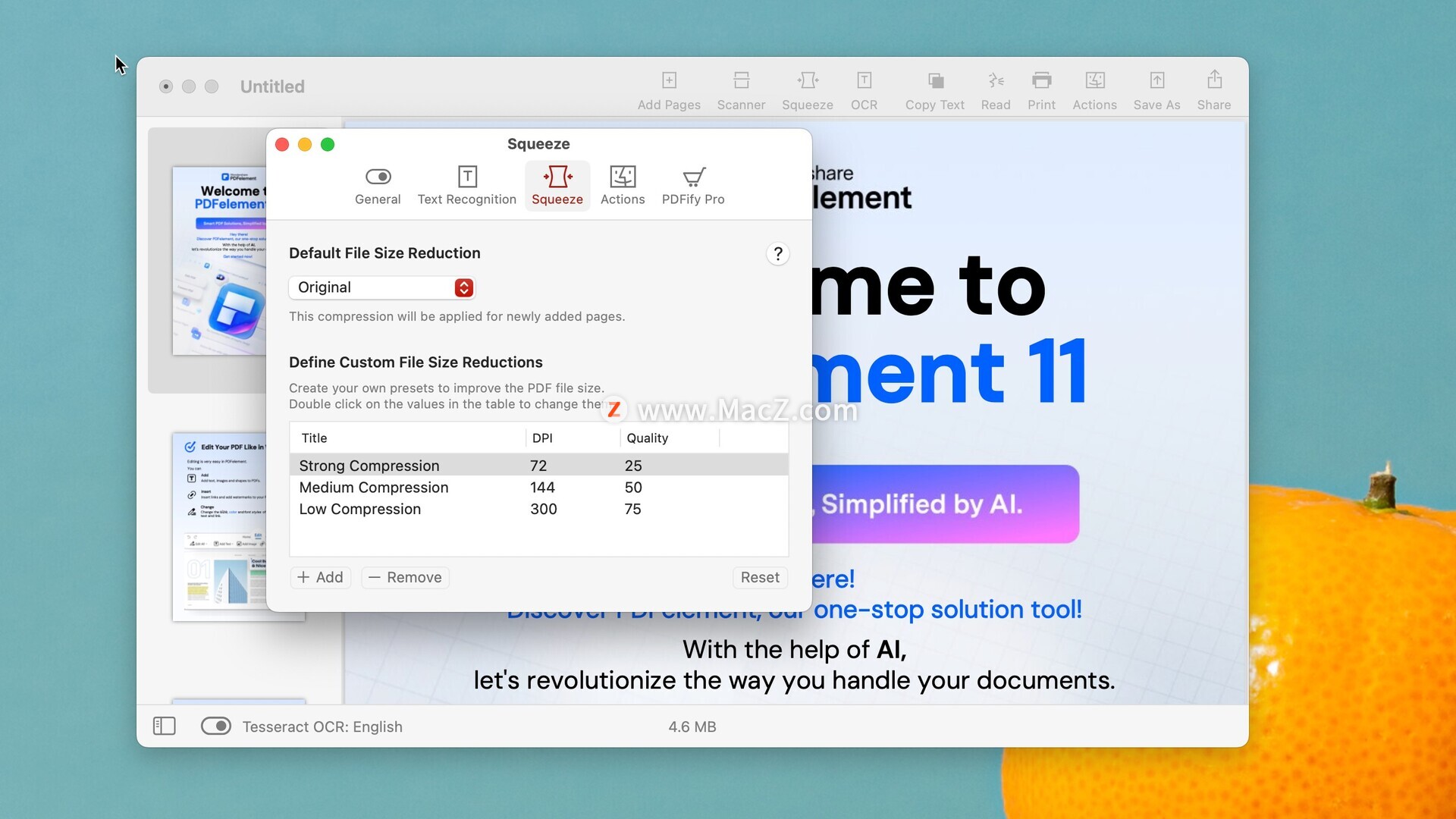Click the Add Pages toolbar icon
Screen dimensions: 1456x819
click(669, 89)
